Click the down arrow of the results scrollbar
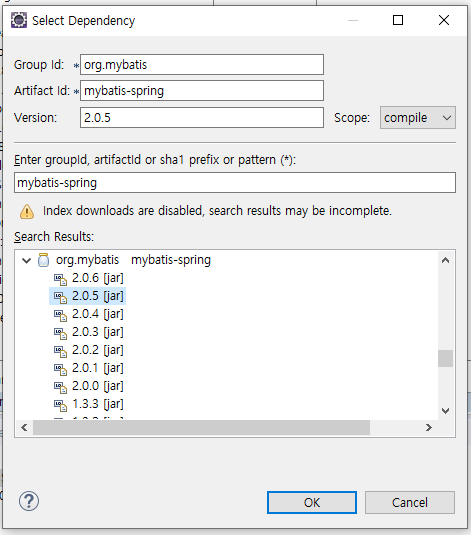This screenshot has height=535, width=471. coord(445,411)
